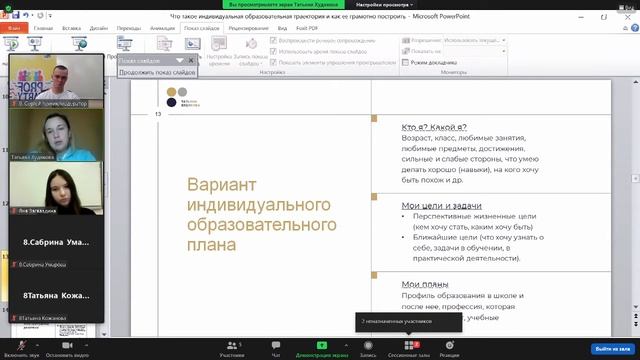This screenshot has width=640, height=360.
Task: Switch to the Review ribbon tab
Action: (248, 28)
